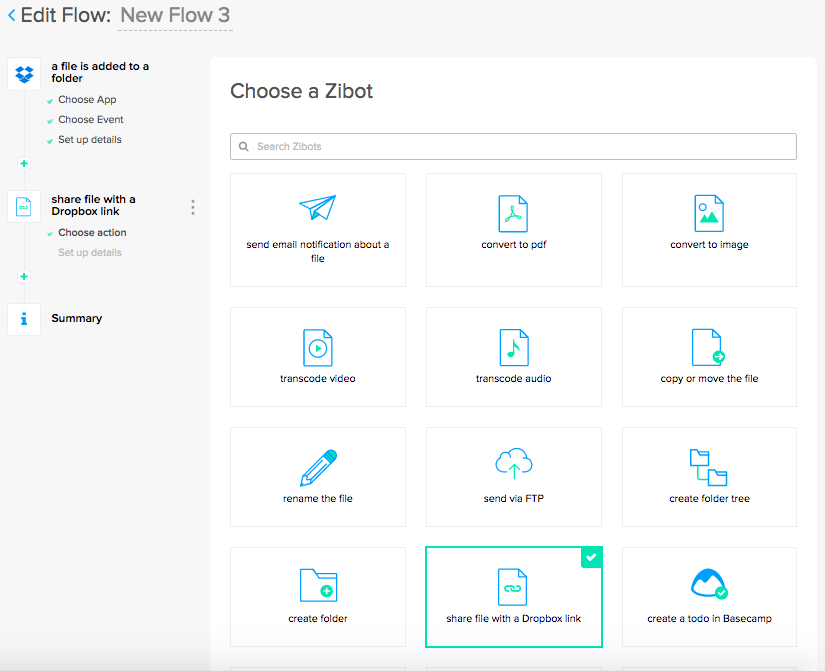
Task: Choose the convert to image icon
Action: (x=709, y=213)
